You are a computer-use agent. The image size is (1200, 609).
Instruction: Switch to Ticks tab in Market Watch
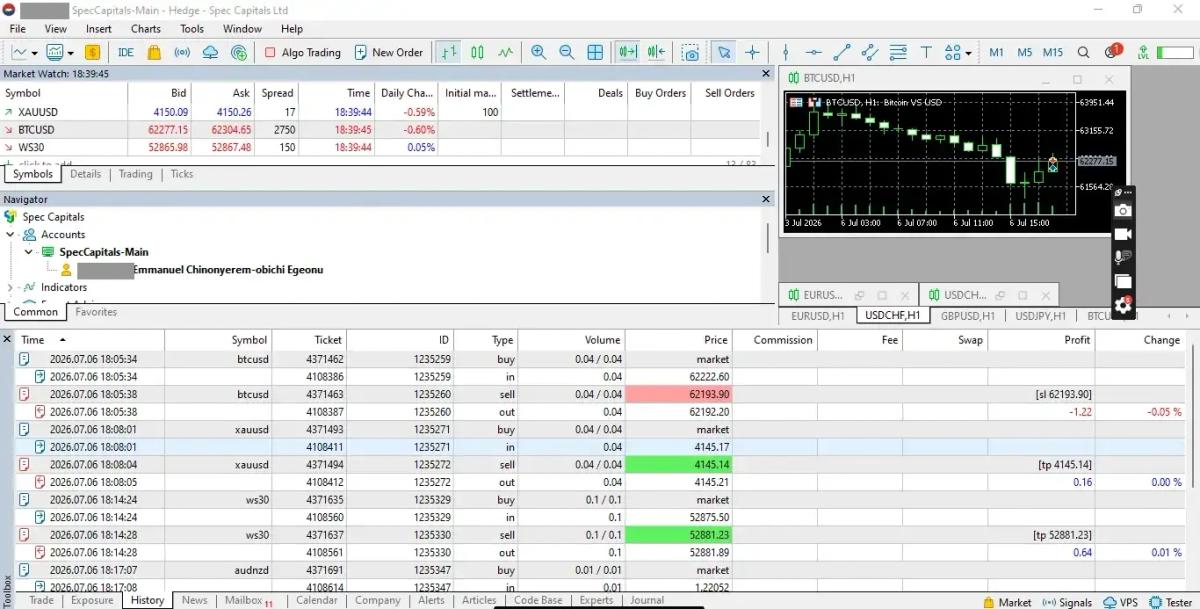pyautogui.click(x=182, y=174)
